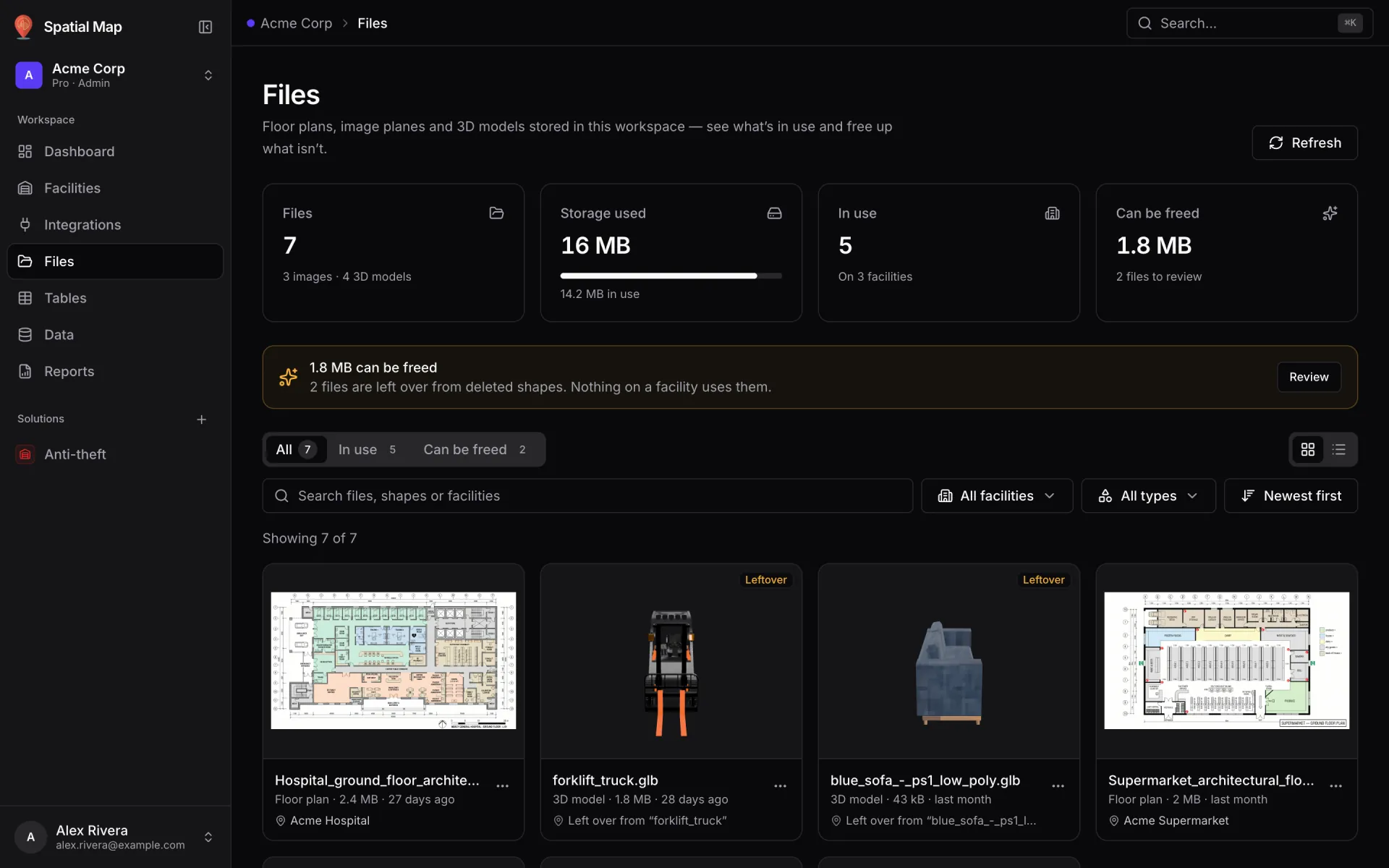Screen dimensions: 1389x868
Task: Collapse the sidebar panel icon
Action: 205,27
